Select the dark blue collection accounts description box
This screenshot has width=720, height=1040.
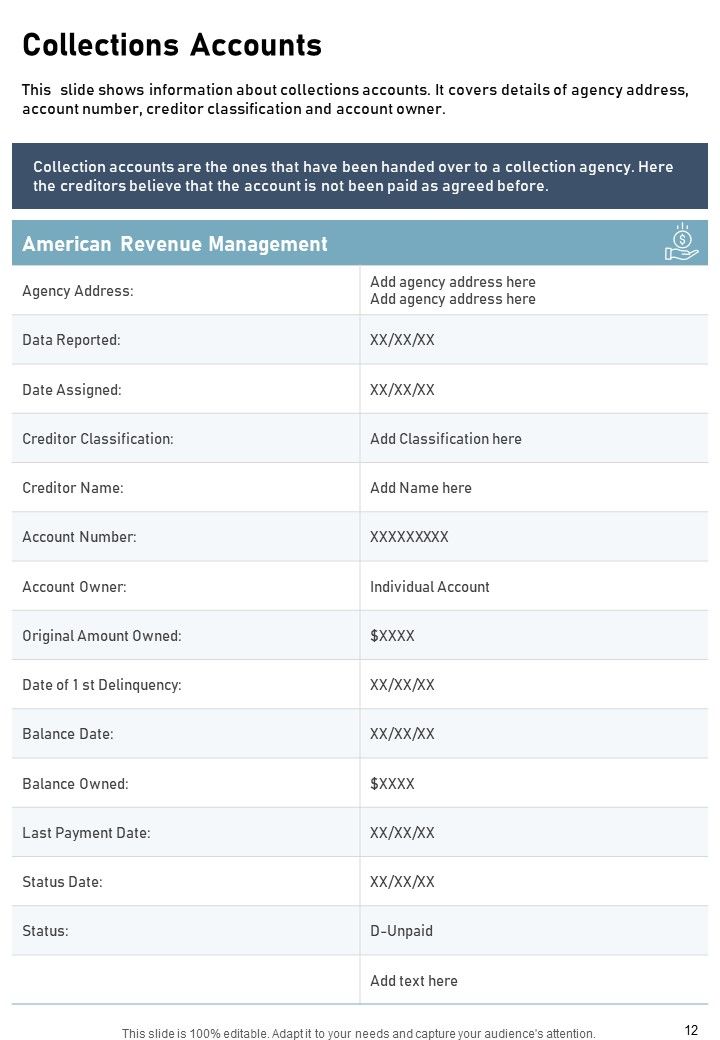tap(359, 176)
